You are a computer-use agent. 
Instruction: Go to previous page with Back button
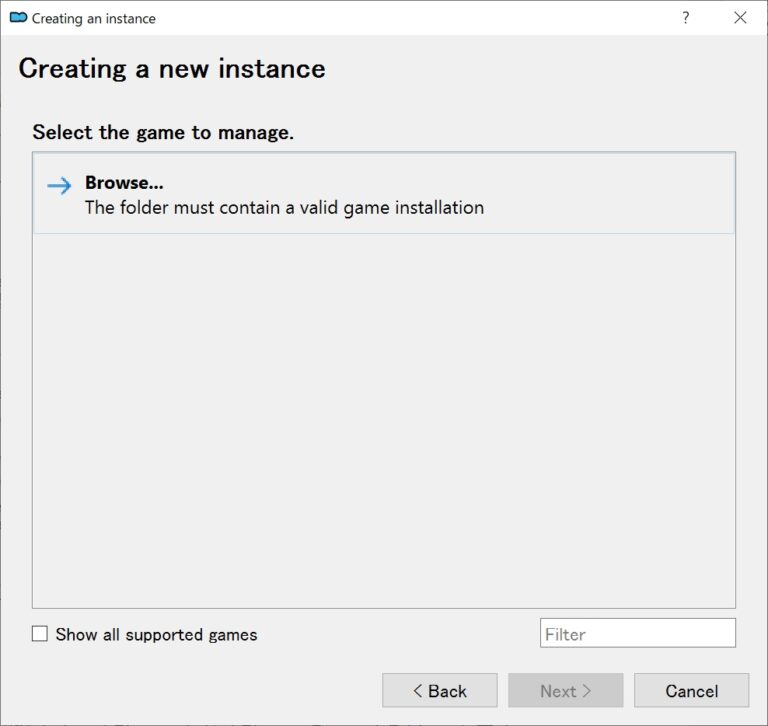[x=439, y=690]
